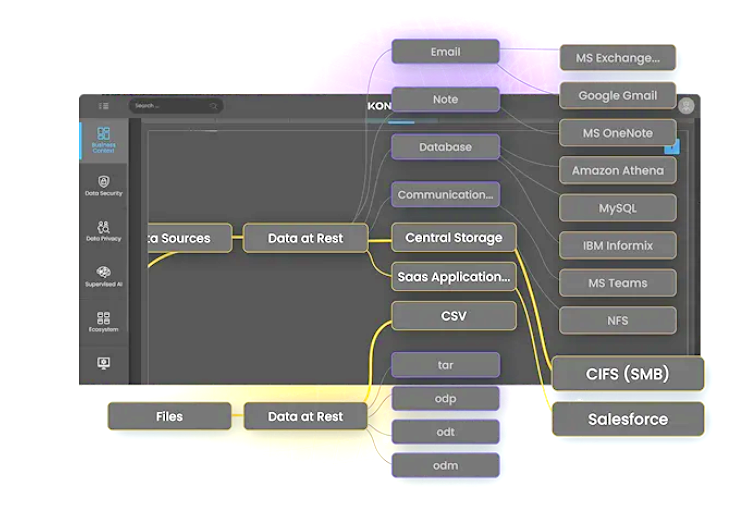Click the Files root node
Screen dimensions: 755x517
tap(169, 416)
